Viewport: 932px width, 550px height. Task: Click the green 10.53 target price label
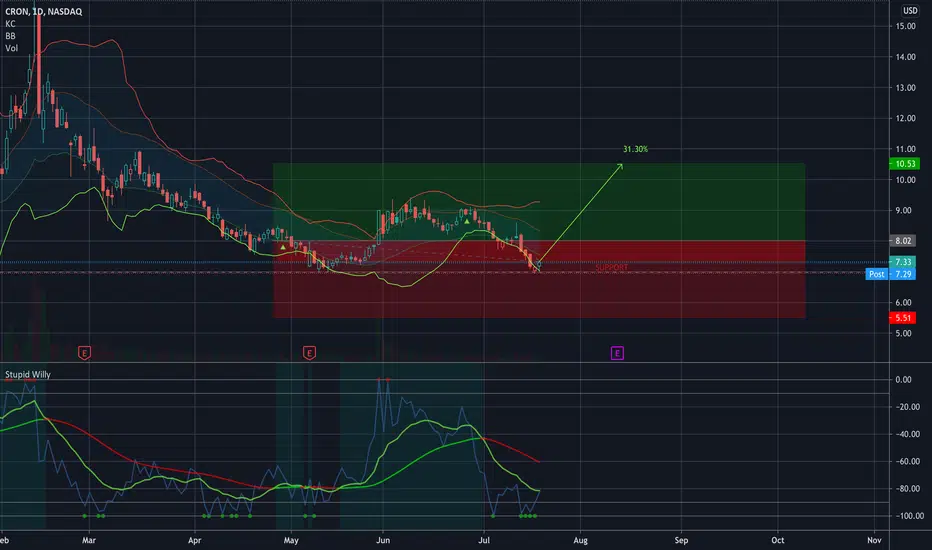(x=904, y=164)
